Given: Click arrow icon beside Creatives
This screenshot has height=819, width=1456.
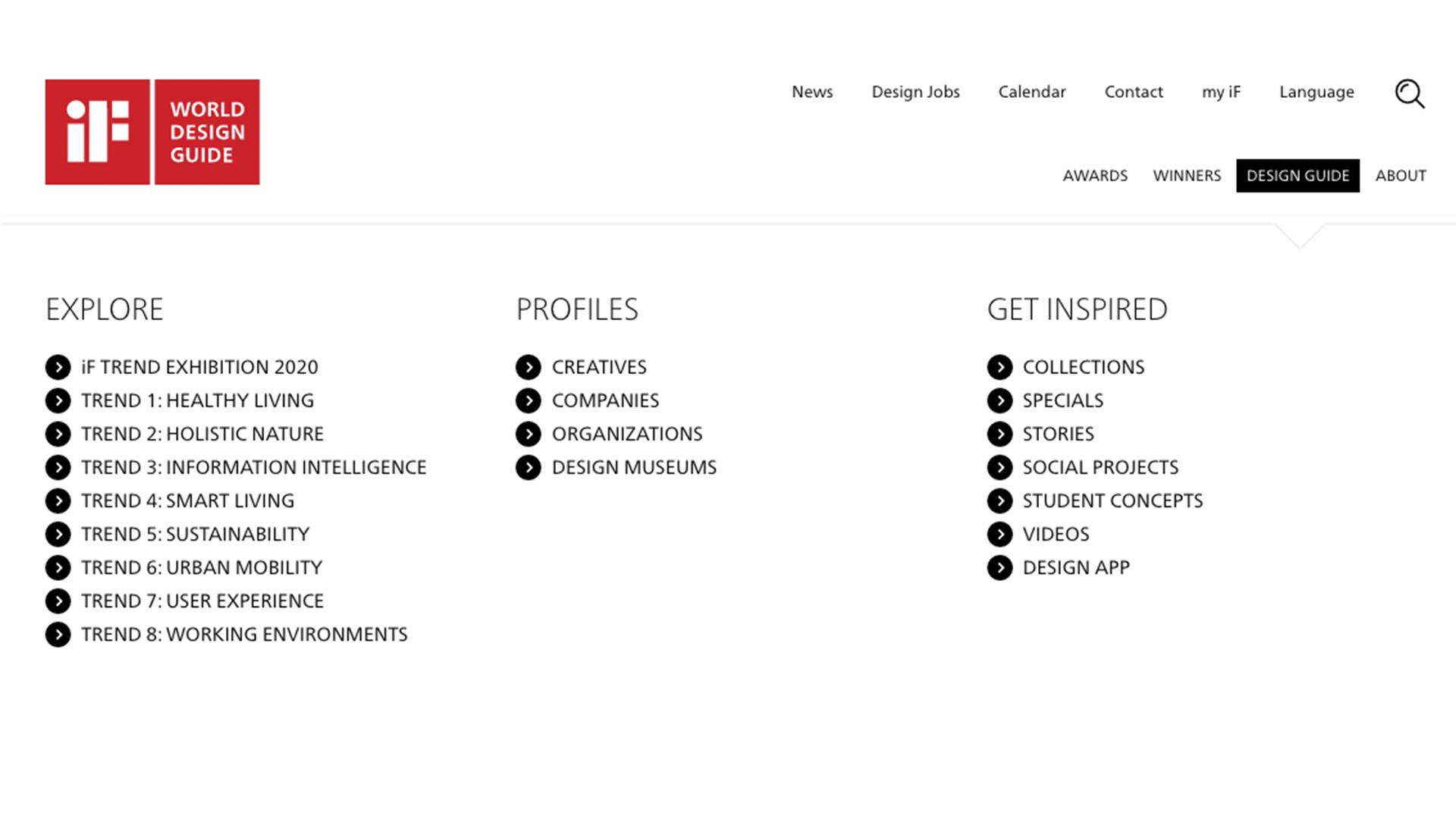Looking at the screenshot, I should 529,367.
